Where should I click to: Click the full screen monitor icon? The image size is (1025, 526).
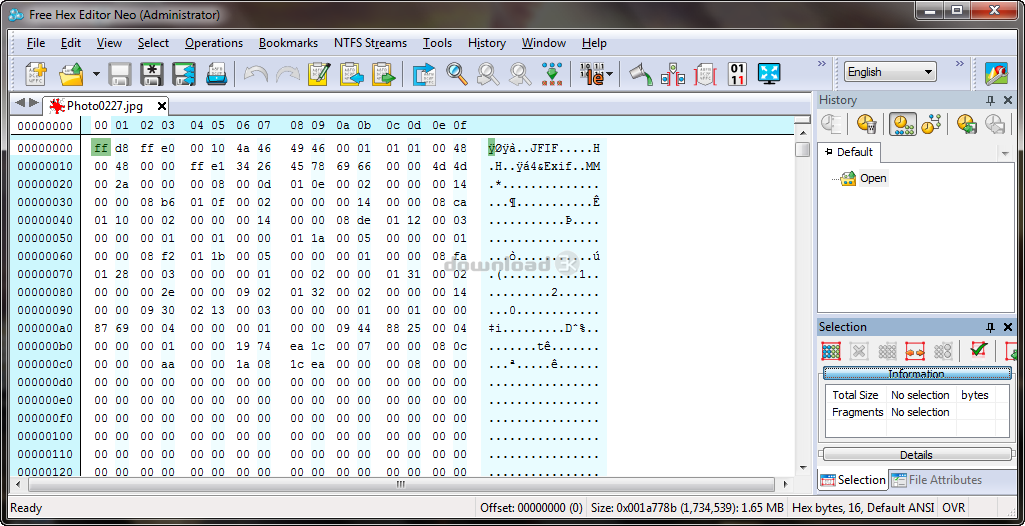(769, 74)
